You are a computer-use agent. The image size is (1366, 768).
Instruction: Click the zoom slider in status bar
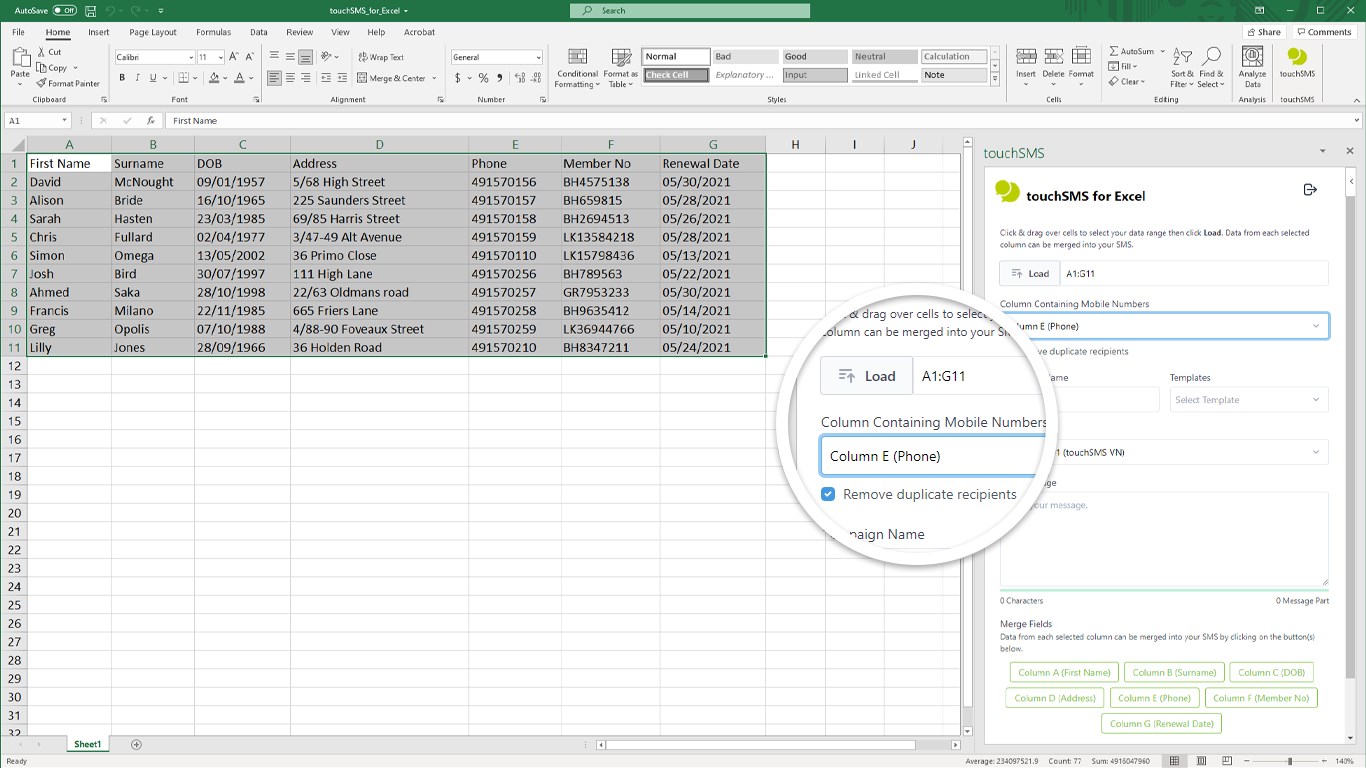point(1289,761)
